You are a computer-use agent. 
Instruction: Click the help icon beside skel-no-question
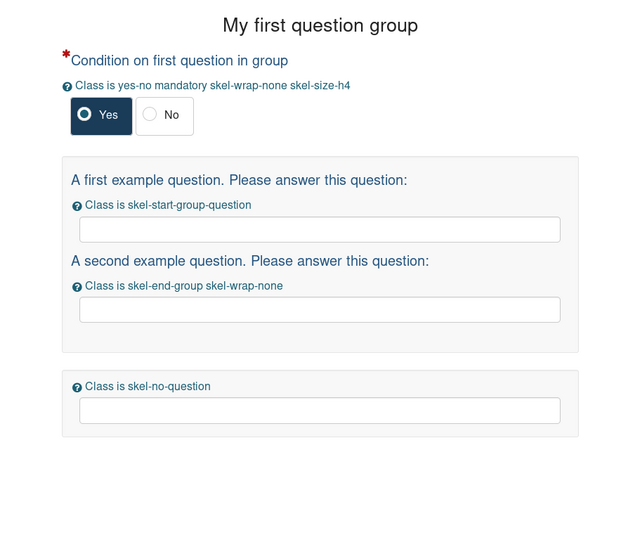tap(77, 387)
